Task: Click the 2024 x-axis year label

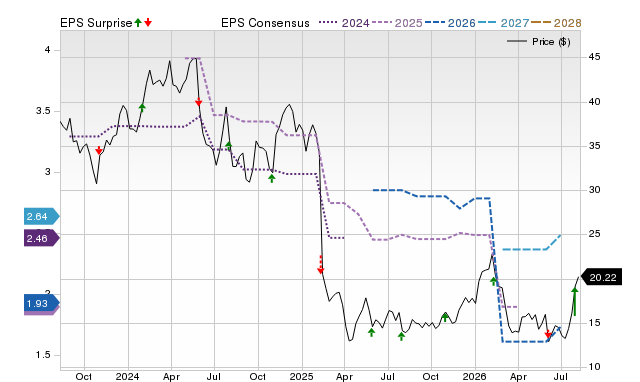Action: coord(127,376)
